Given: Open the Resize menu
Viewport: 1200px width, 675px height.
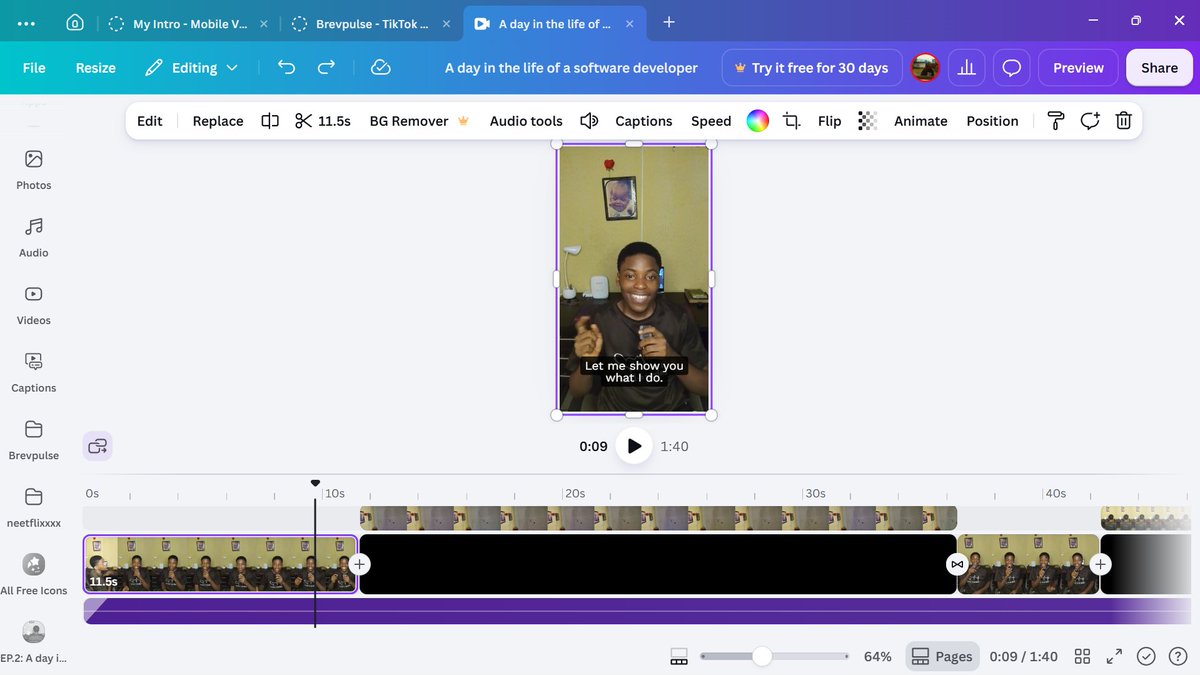Looking at the screenshot, I should coord(96,68).
